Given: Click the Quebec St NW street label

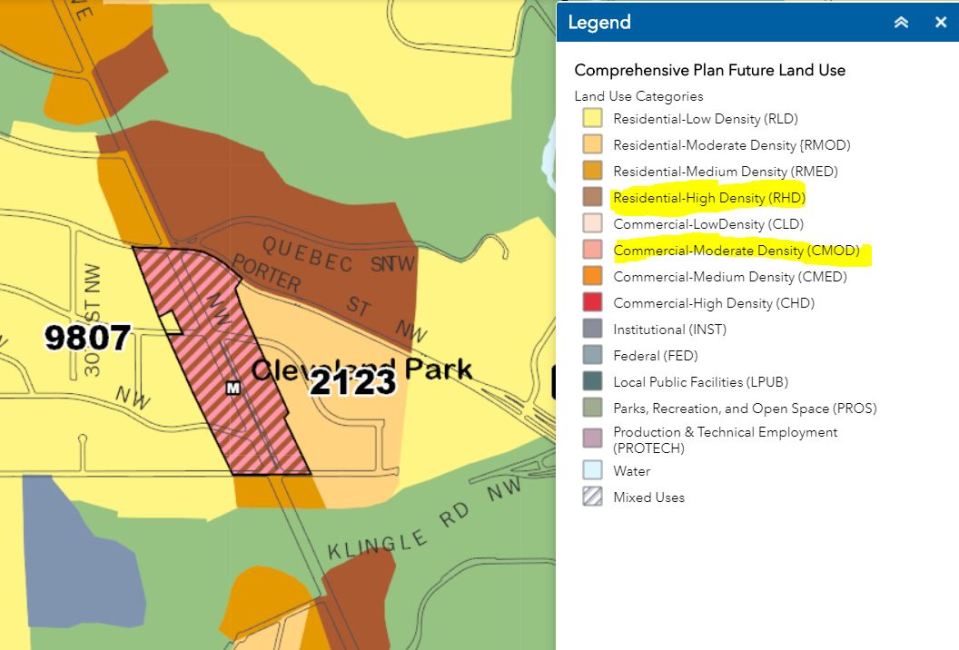Looking at the screenshot, I should (335, 255).
